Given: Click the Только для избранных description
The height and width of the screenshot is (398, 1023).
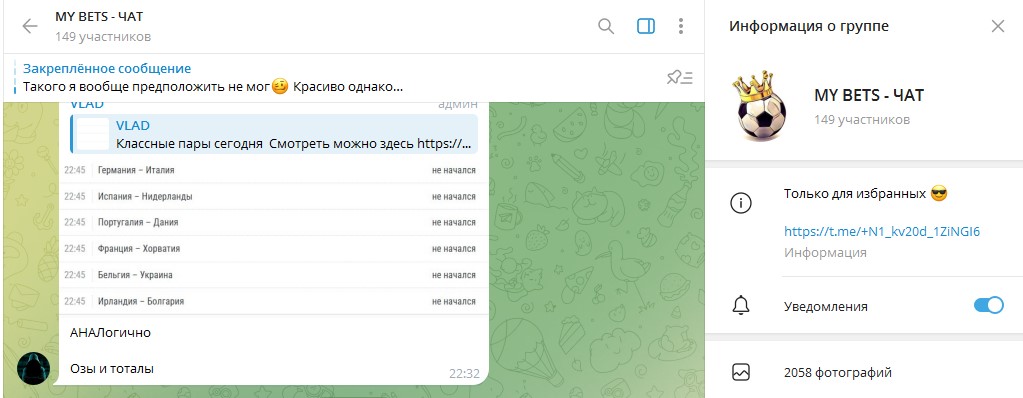Looking at the screenshot, I should pos(865,194).
